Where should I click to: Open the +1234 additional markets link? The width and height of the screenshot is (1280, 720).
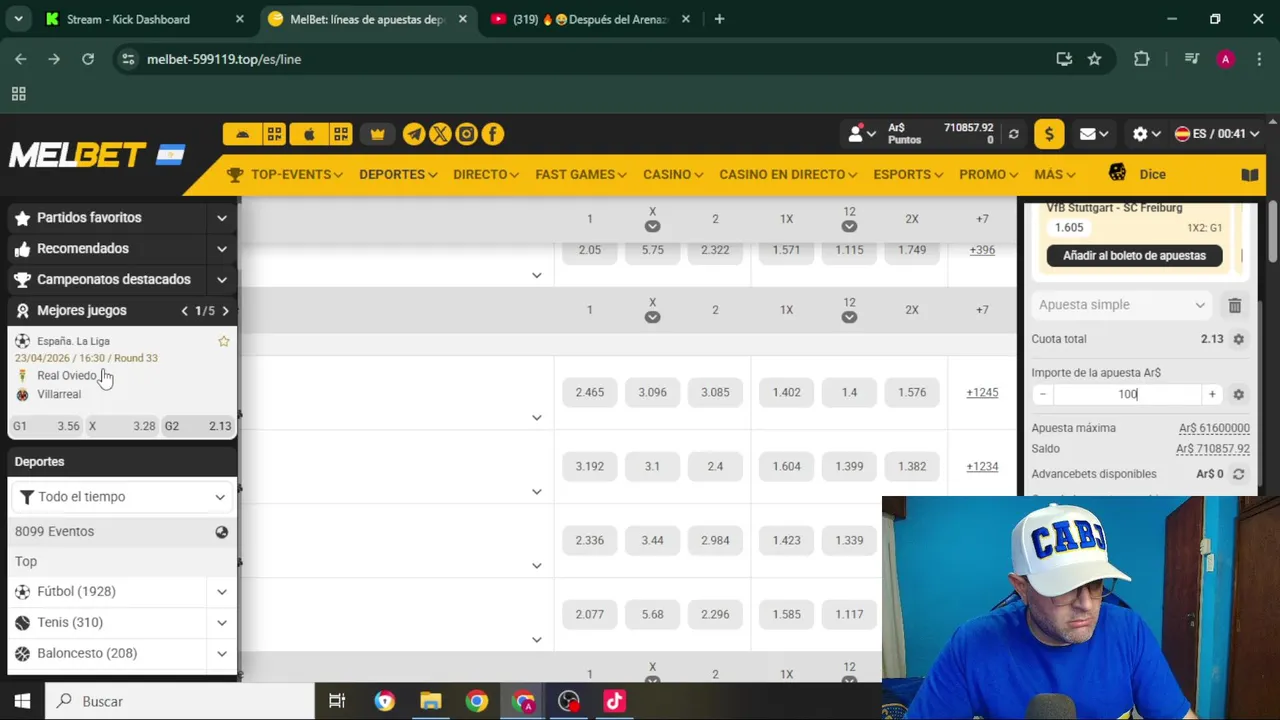[982, 466]
